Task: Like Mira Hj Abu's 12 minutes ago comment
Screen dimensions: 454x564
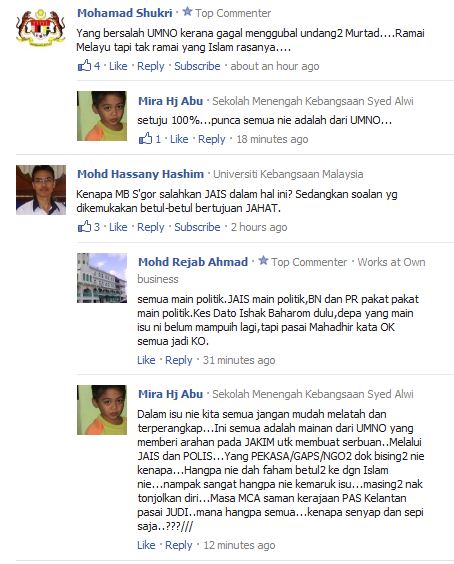Action: tap(146, 545)
